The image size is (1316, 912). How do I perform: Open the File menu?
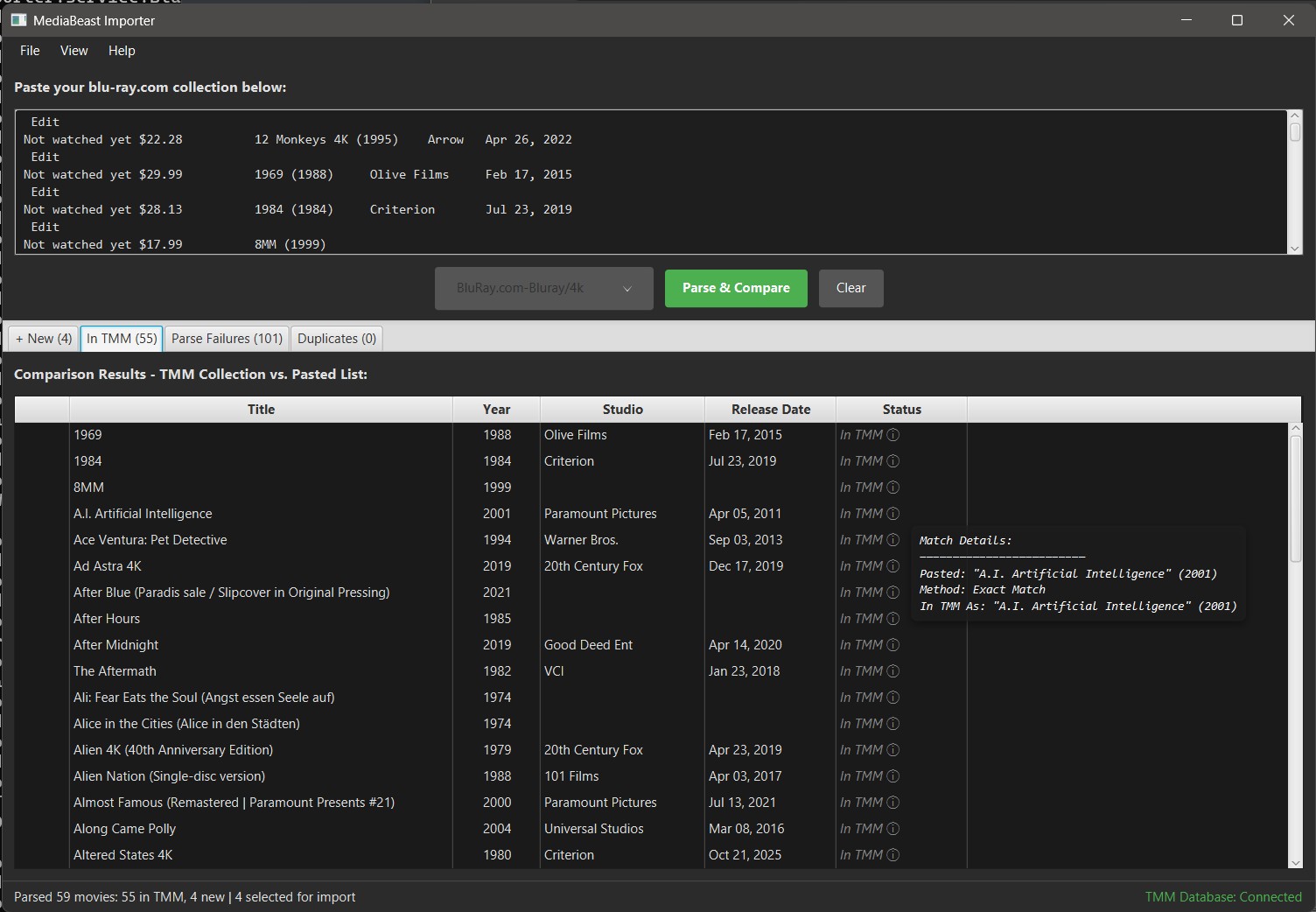click(30, 51)
